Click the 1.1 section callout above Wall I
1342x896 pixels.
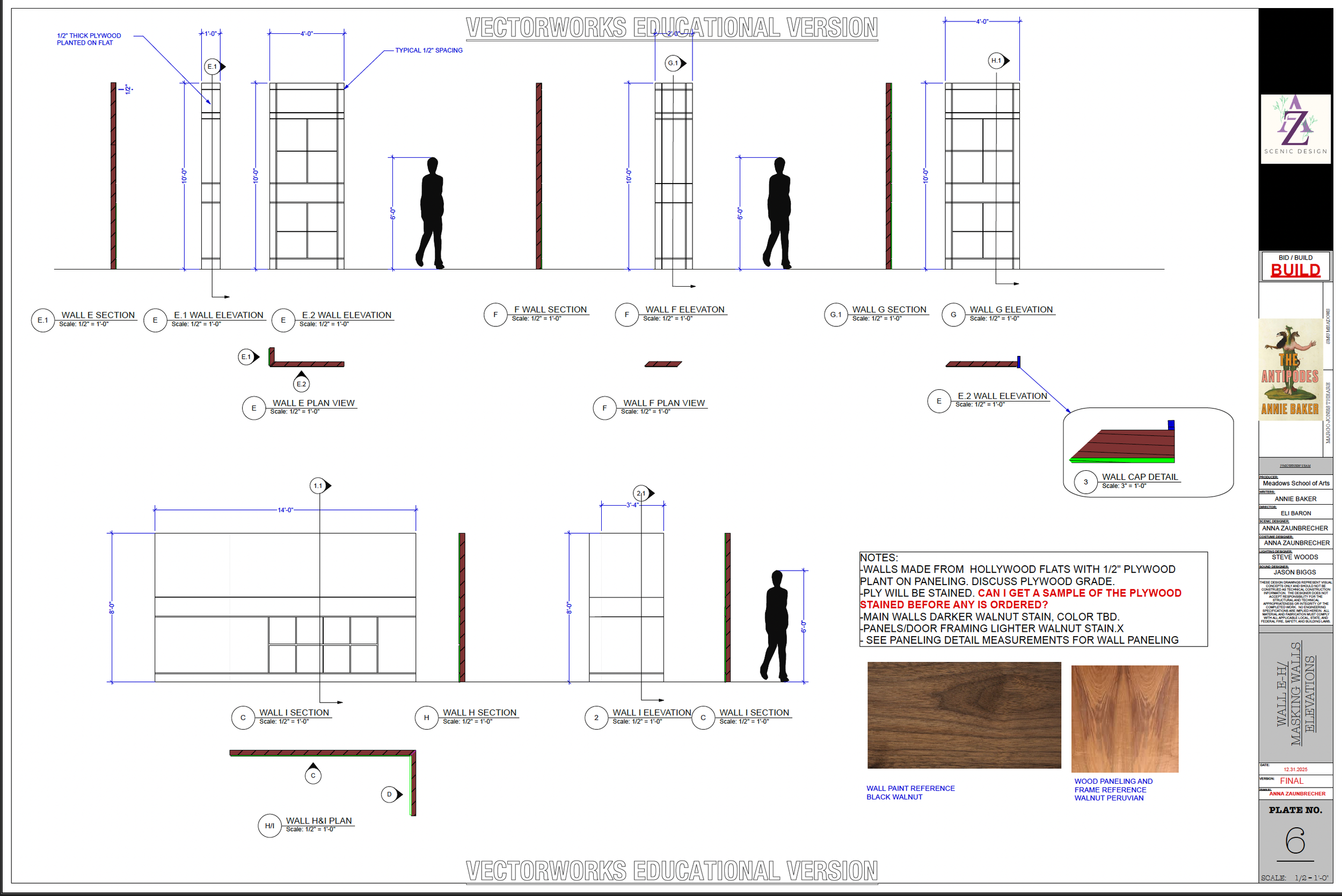(x=319, y=486)
